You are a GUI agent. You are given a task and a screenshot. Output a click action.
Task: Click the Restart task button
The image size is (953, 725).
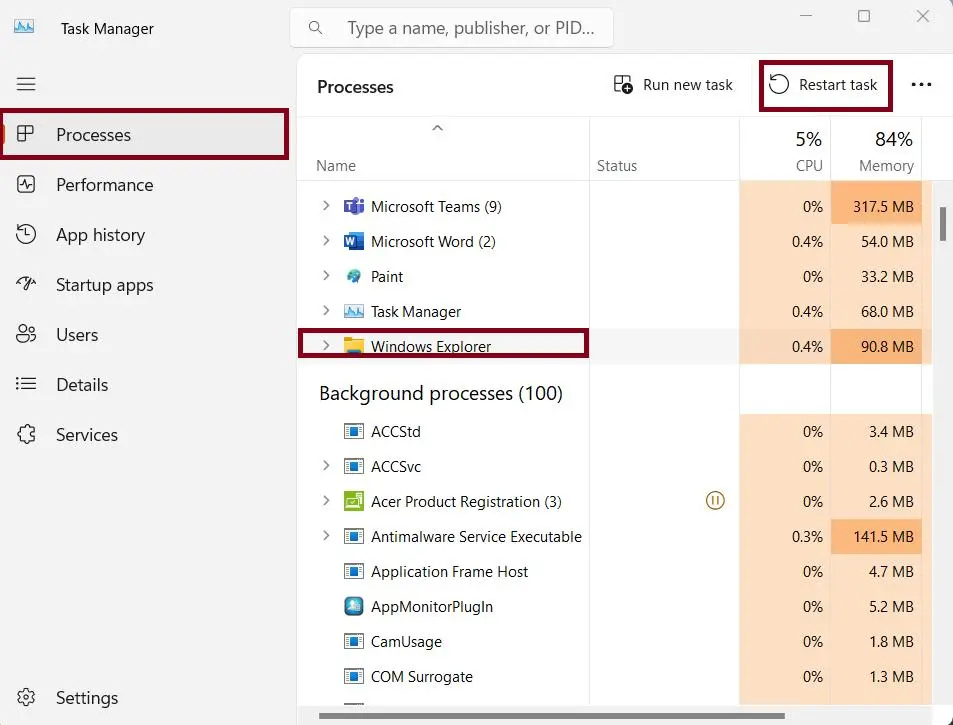[825, 85]
